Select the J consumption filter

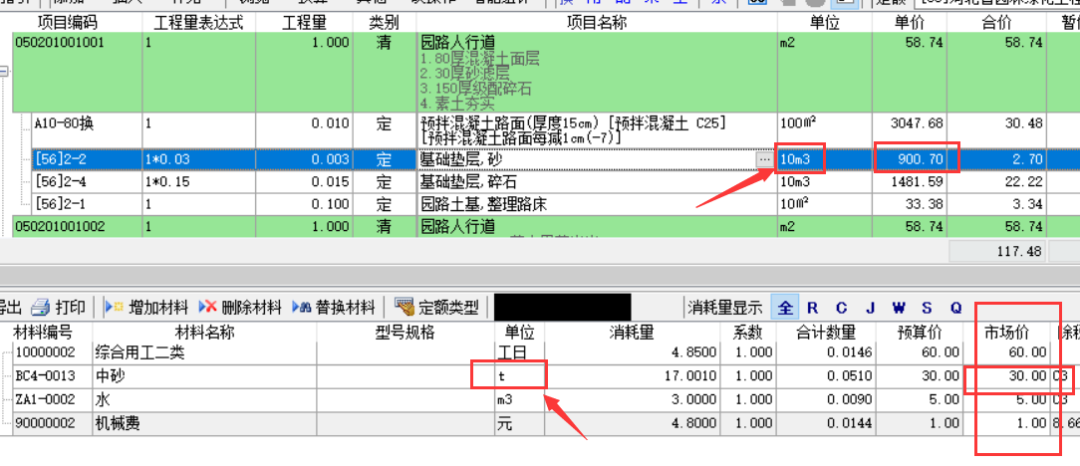(870, 307)
